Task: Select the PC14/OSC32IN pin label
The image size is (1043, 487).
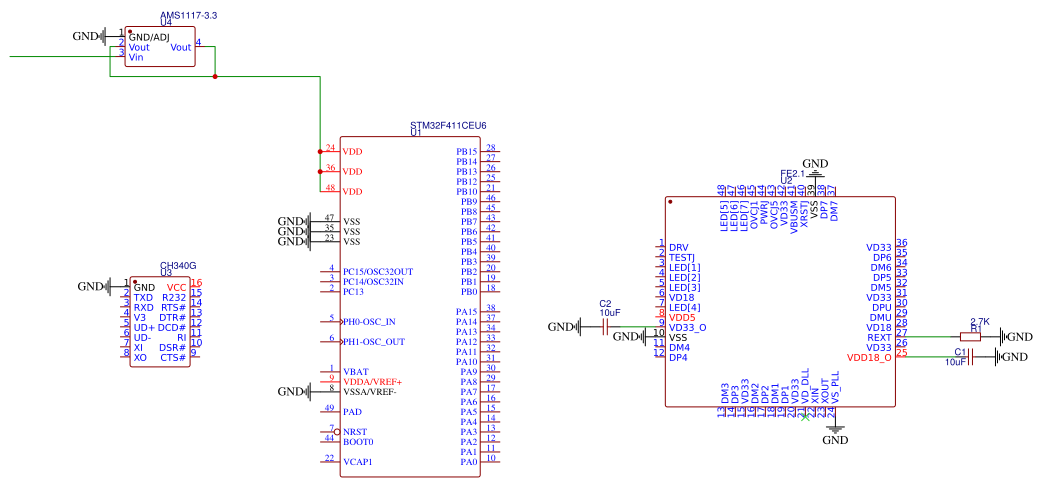Action: [375, 282]
